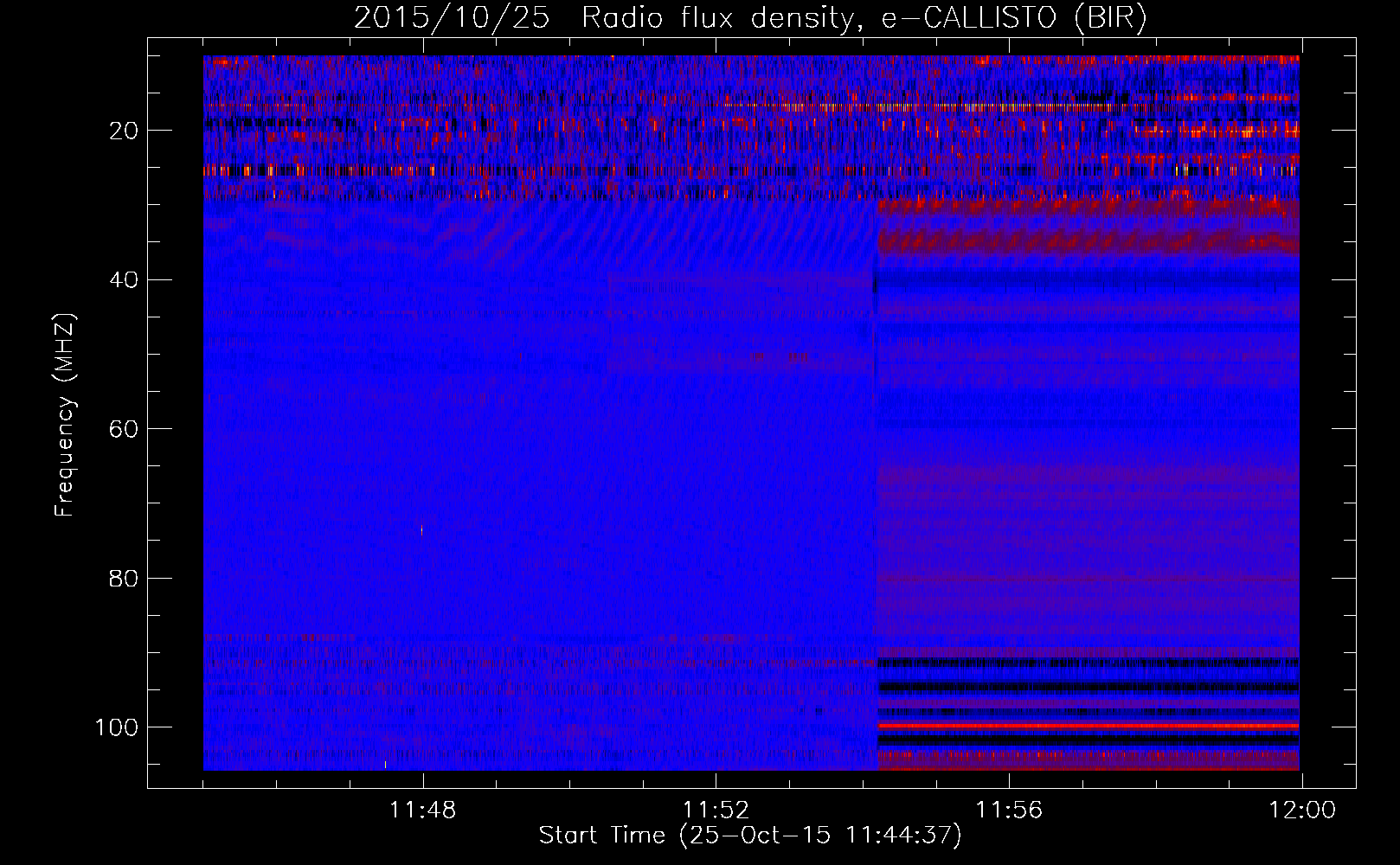Click the '12:00' time tick label
The image size is (1400, 865).
pyautogui.click(x=1302, y=811)
